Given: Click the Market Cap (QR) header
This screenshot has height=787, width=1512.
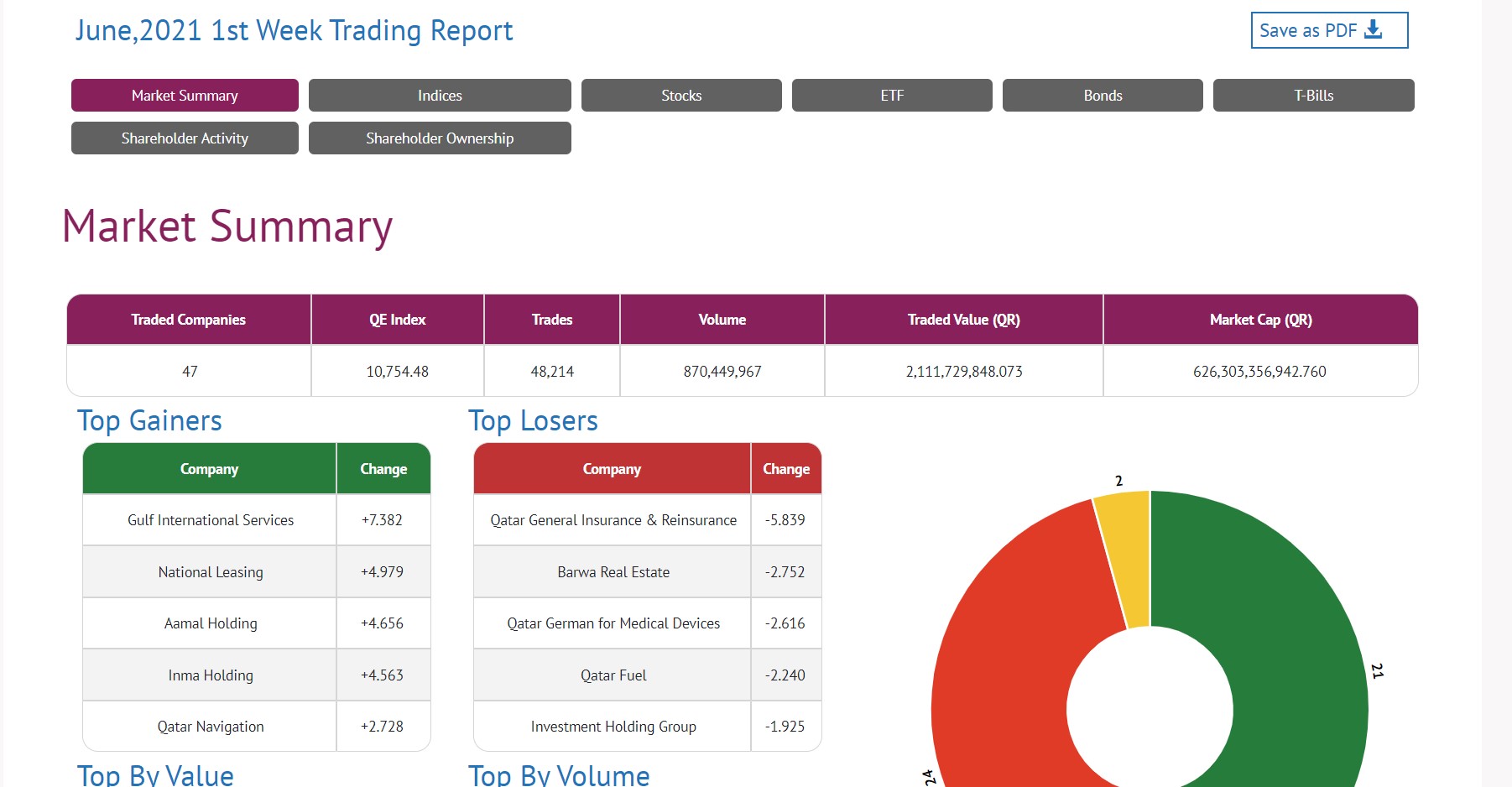Looking at the screenshot, I should pos(1260,320).
